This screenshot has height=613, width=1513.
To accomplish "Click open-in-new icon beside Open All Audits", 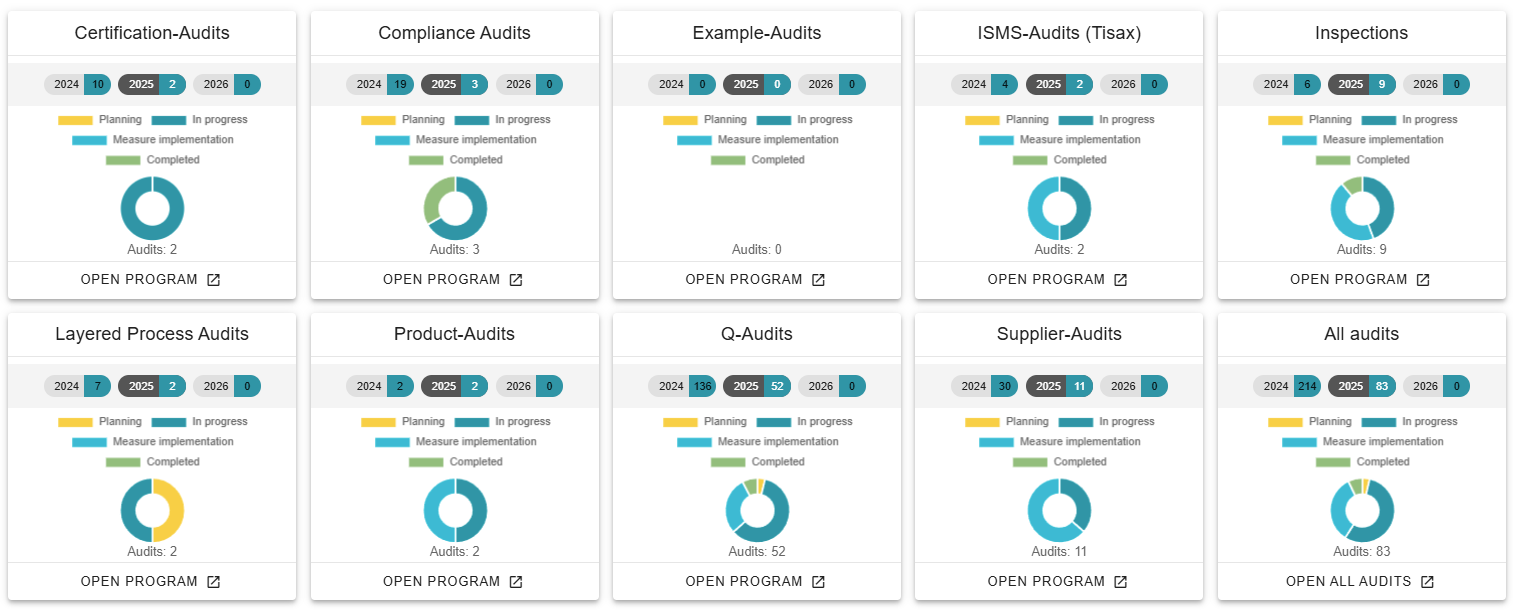I will pos(1427,582).
